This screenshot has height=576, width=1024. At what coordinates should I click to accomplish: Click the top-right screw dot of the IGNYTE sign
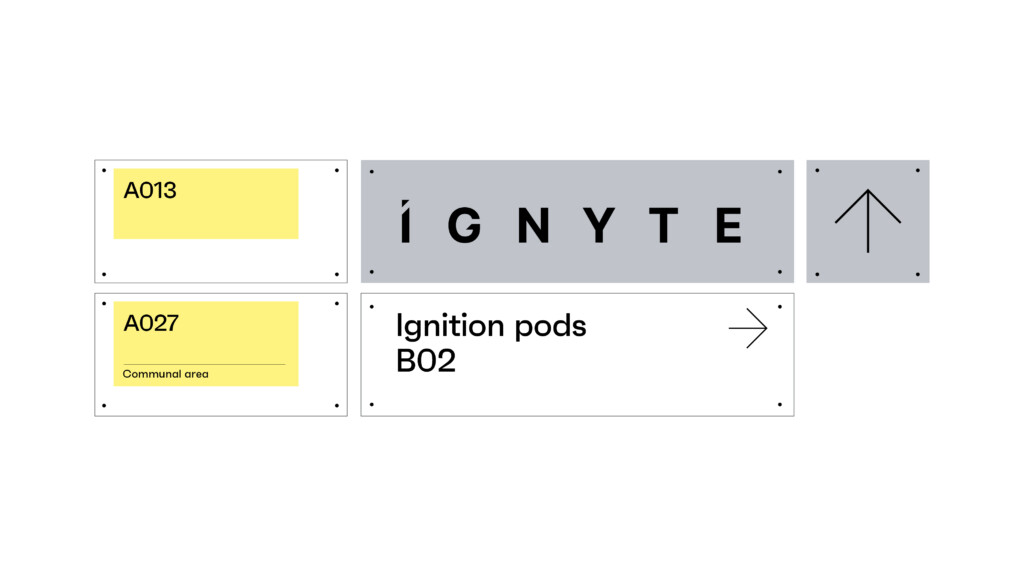click(780, 171)
